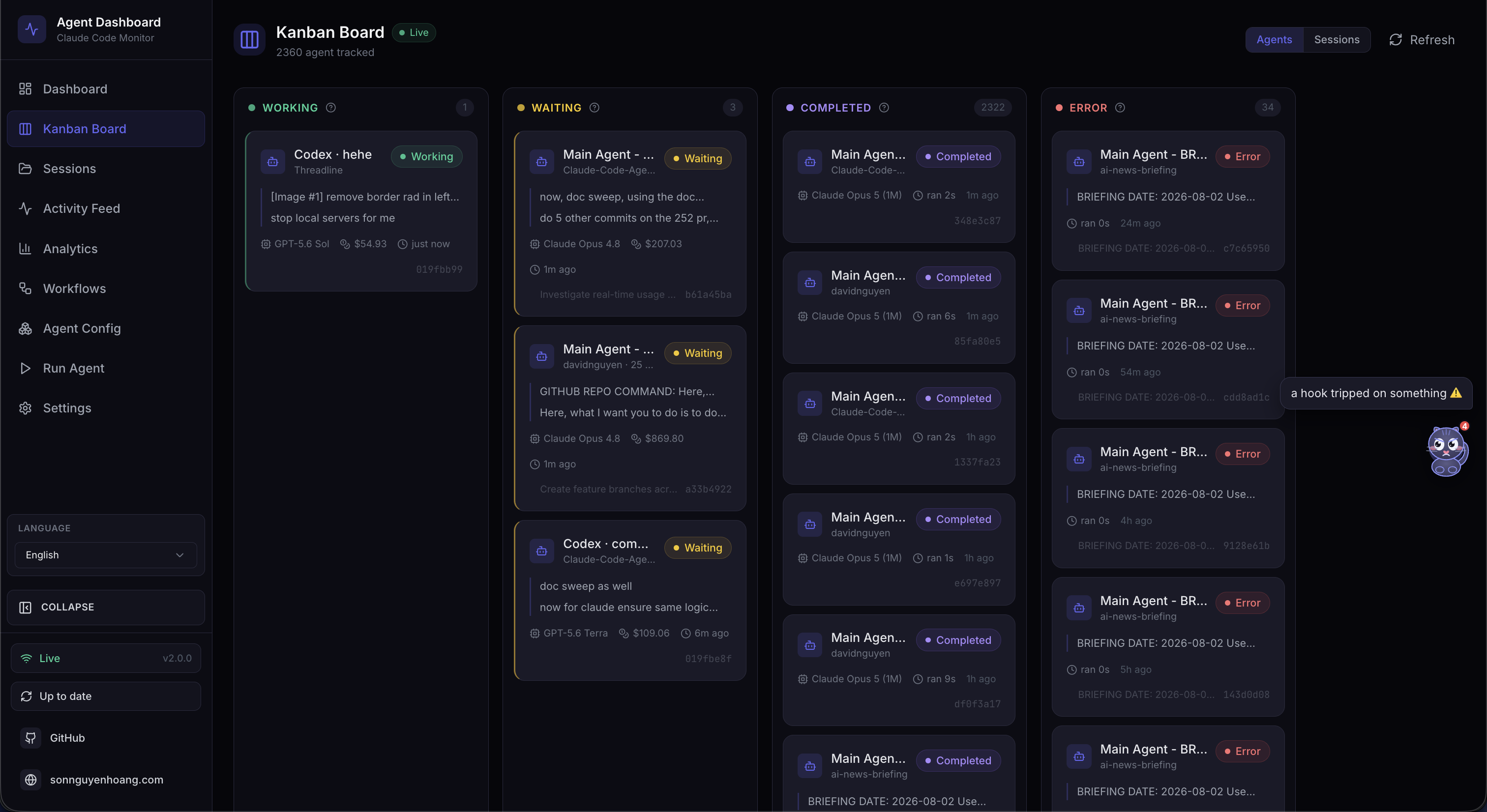Click the hook tripped notification bubble

1376,394
